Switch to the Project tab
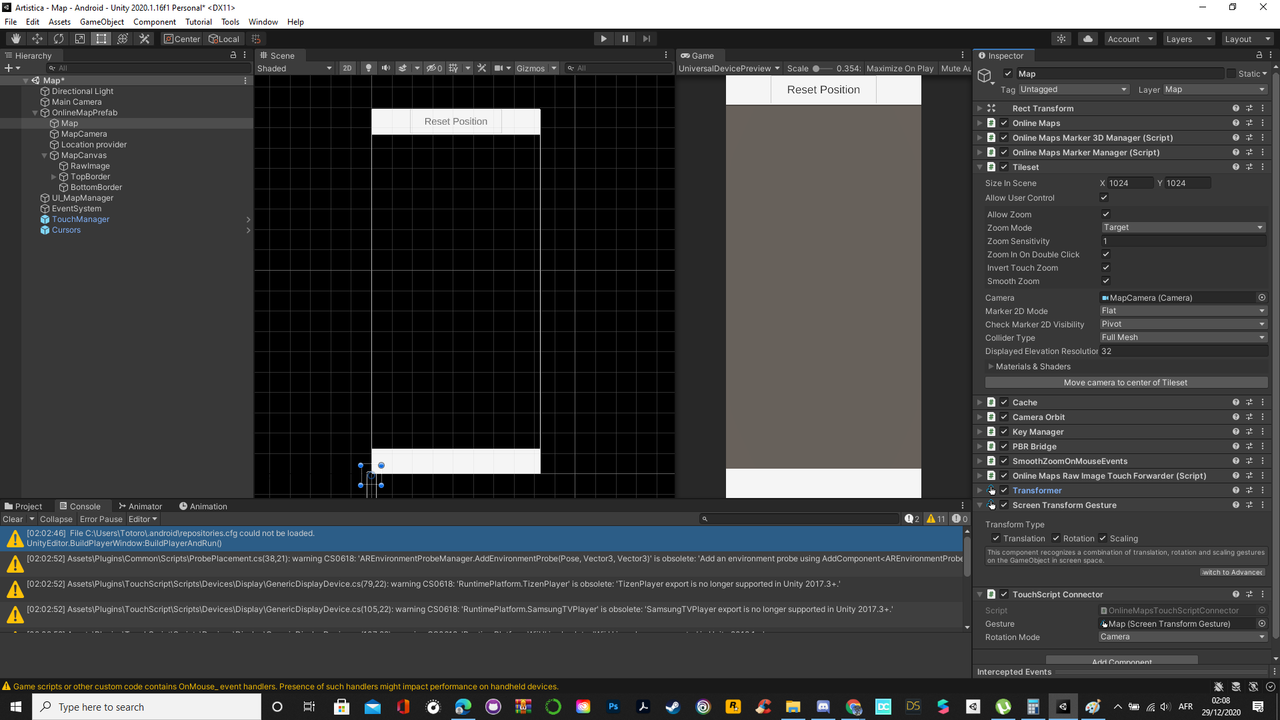The width and height of the screenshot is (1280, 720). (24, 506)
